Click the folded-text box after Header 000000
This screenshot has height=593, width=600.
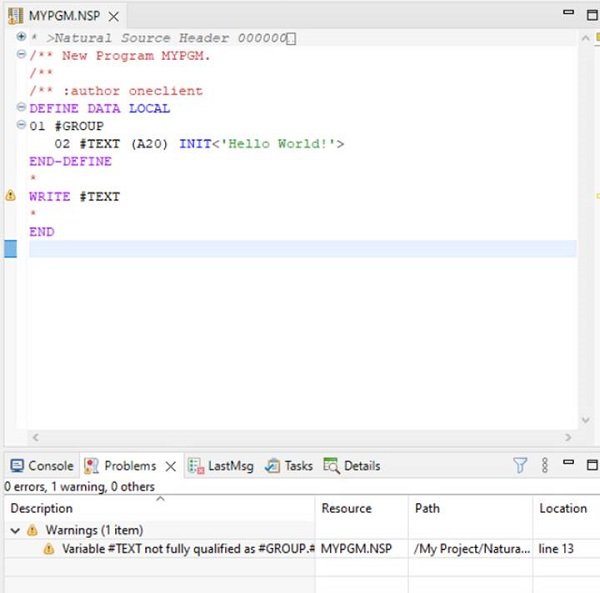pos(291,39)
